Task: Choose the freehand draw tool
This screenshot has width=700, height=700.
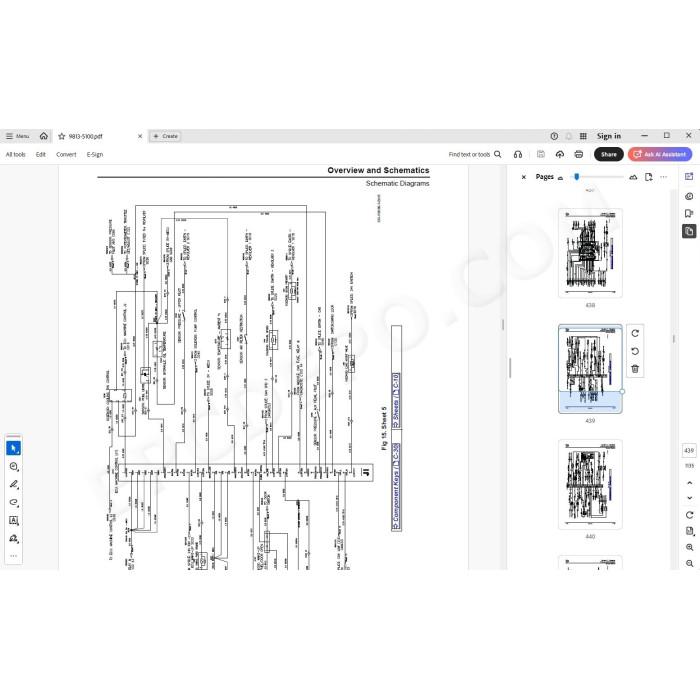Action: tap(13, 502)
